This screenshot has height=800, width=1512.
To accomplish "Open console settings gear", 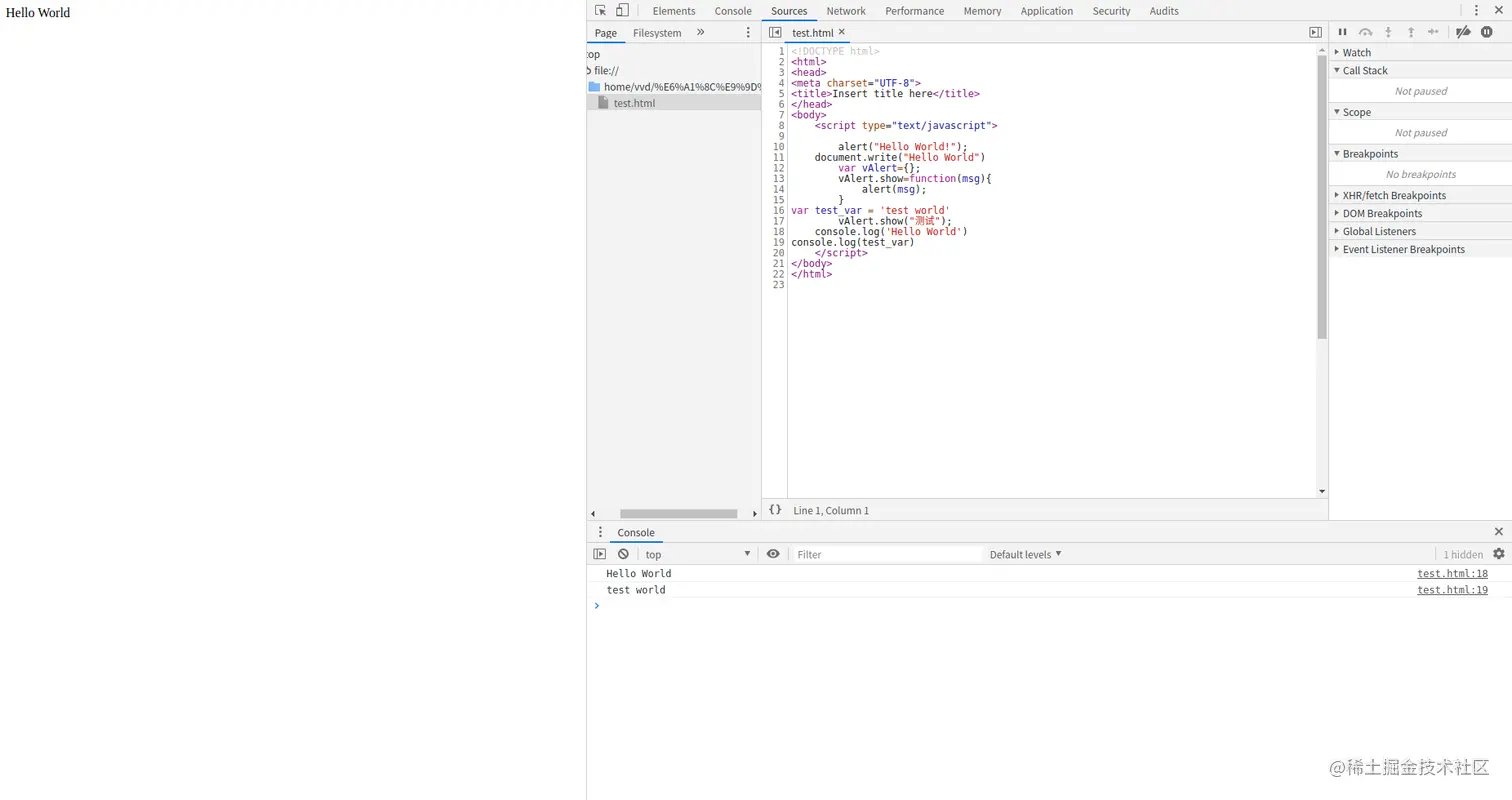I will (x=1498, y=554).
